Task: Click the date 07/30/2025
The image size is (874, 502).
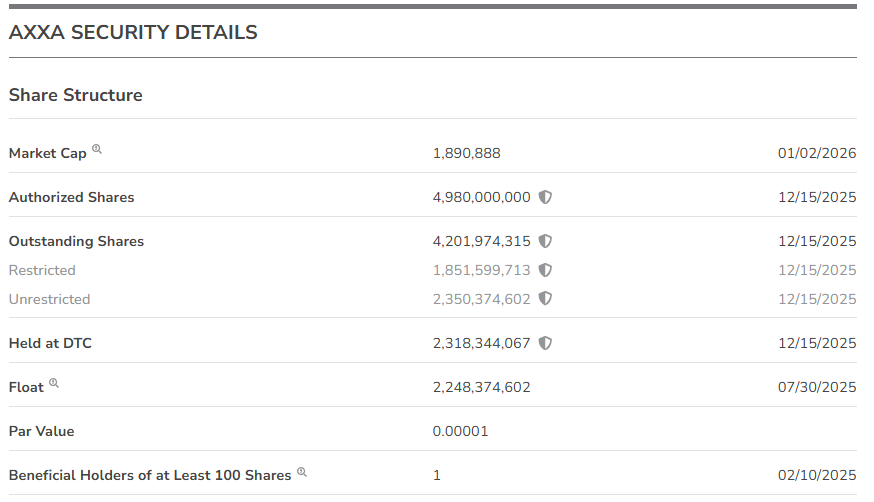Action: coord(817,387)
